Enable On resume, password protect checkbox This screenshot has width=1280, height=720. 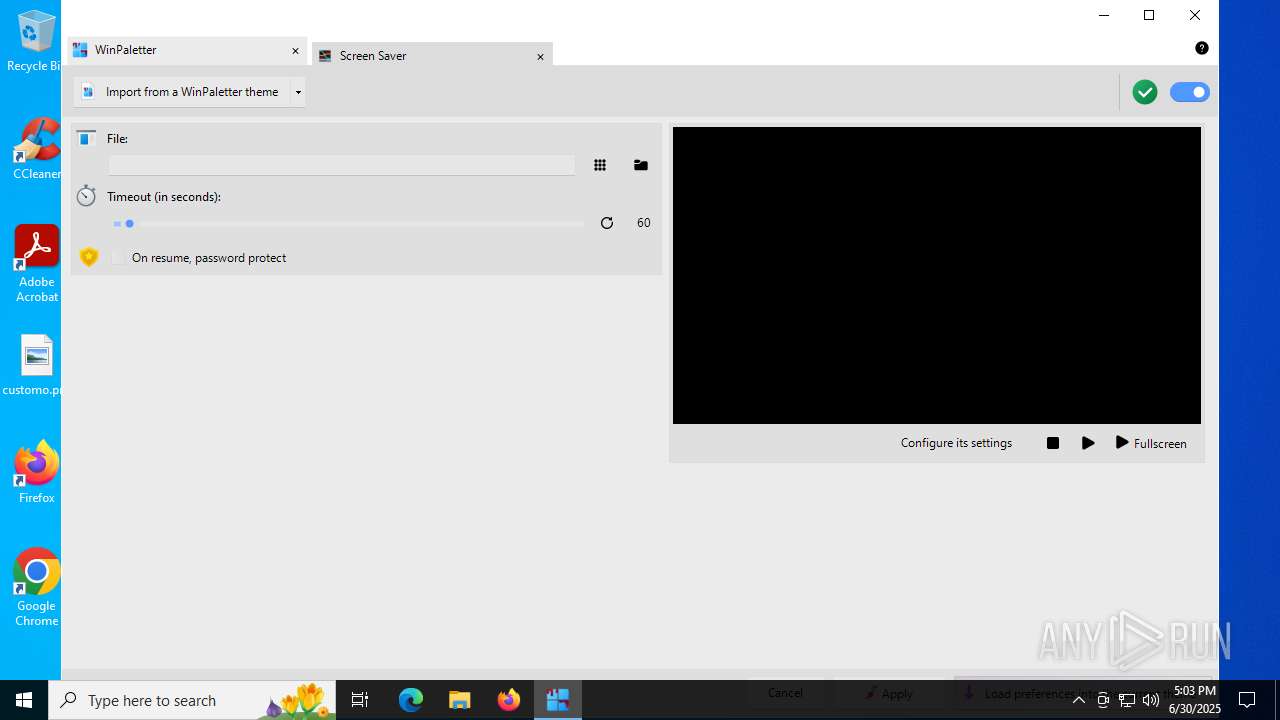119,258
